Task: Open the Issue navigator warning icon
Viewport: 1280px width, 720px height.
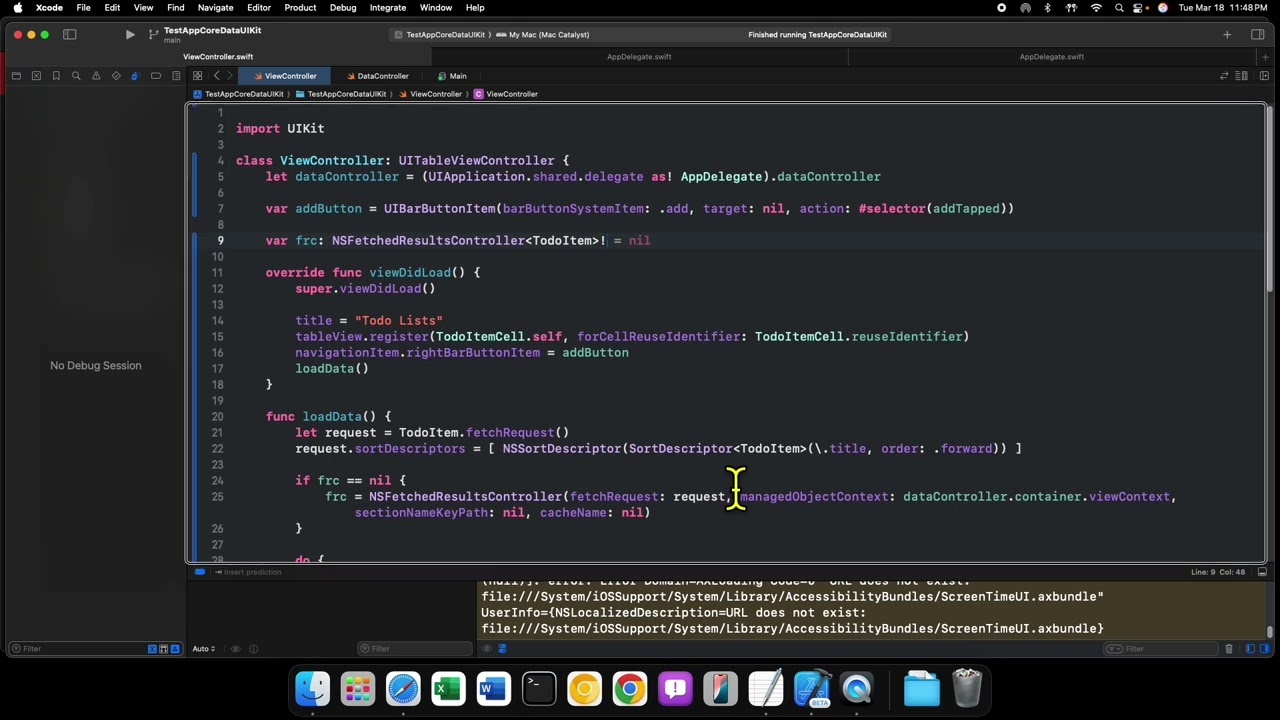Action: click(96, 76)
